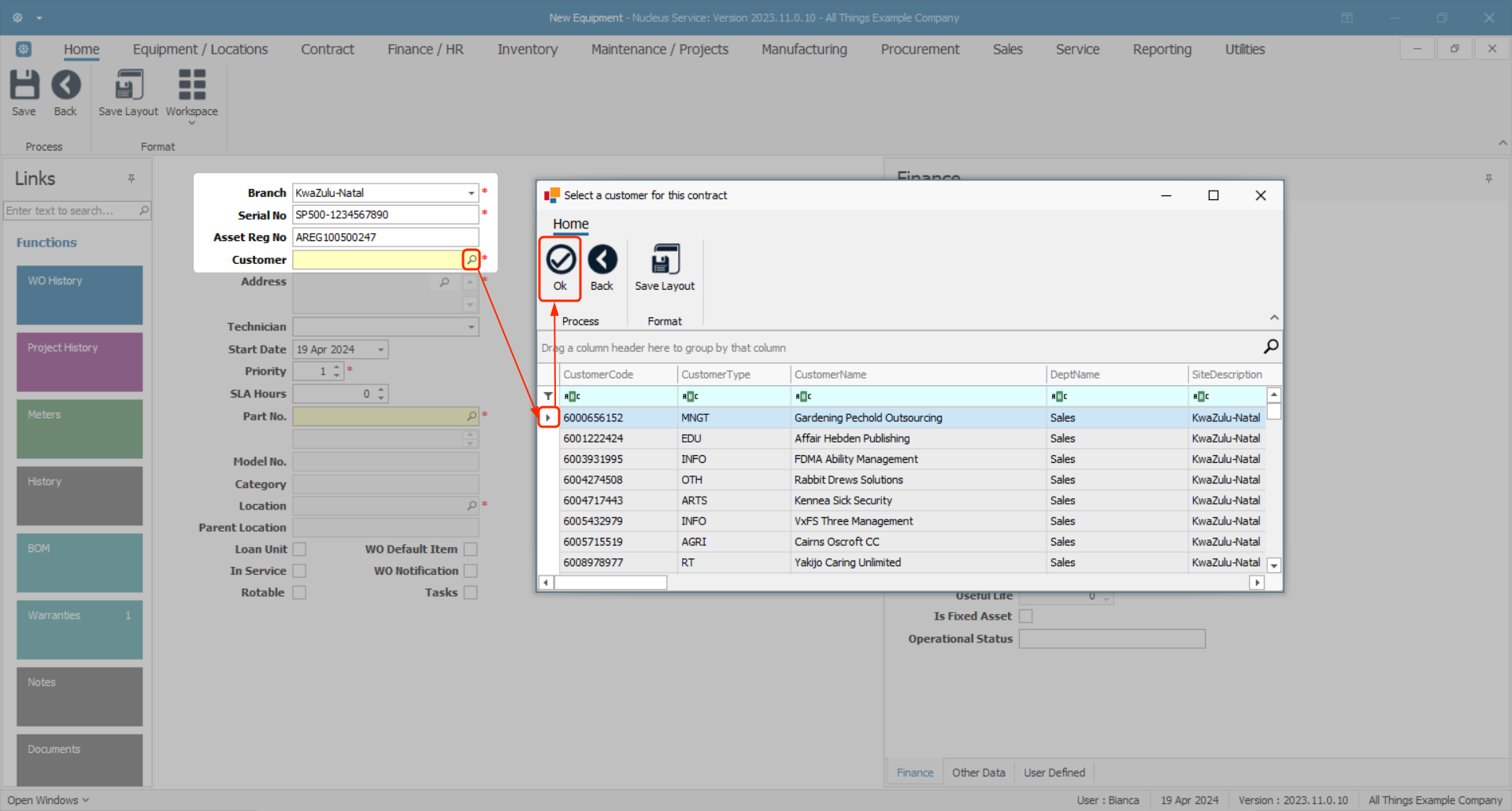Click Save Layout icon in customer dialog
The width and height of the screenshot is (1512, 811).
(x=665, y=260)
